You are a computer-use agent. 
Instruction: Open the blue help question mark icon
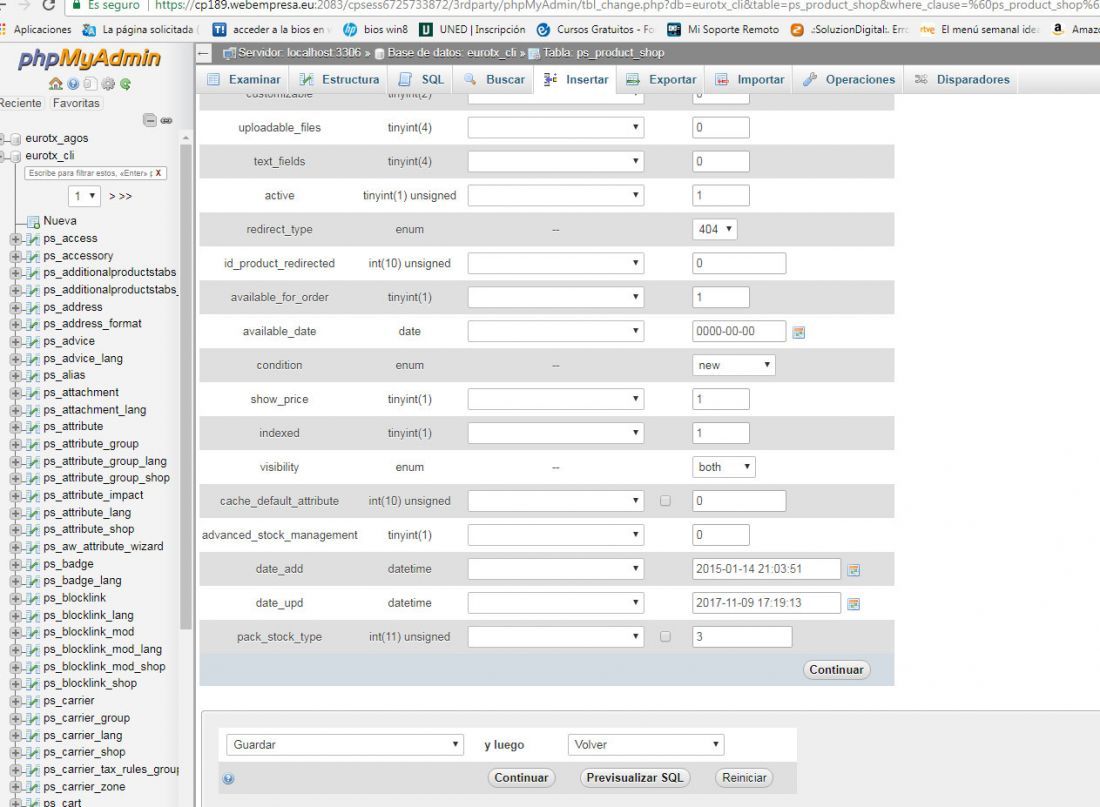coord(73,84)
